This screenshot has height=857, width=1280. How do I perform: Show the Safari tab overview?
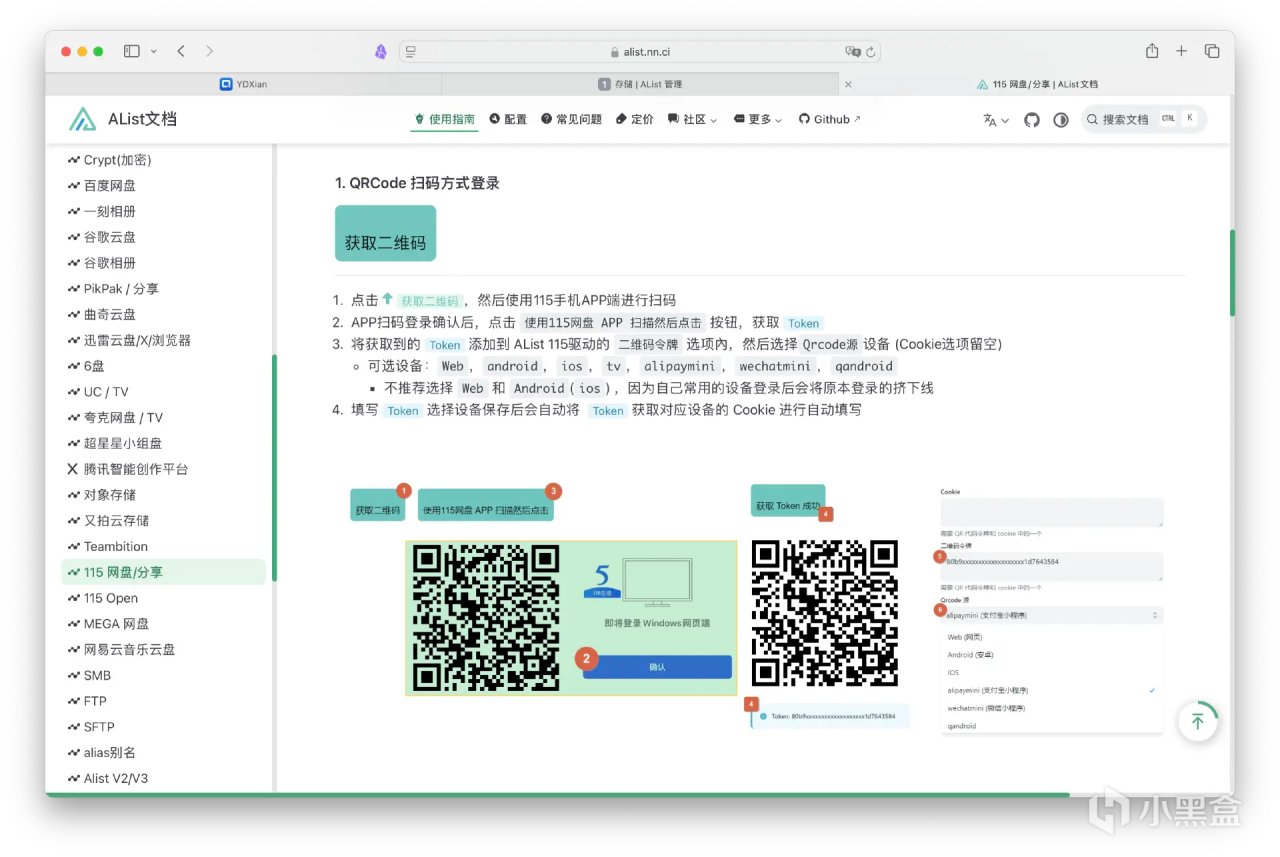pyautogui.click(x=1211, y=51)
